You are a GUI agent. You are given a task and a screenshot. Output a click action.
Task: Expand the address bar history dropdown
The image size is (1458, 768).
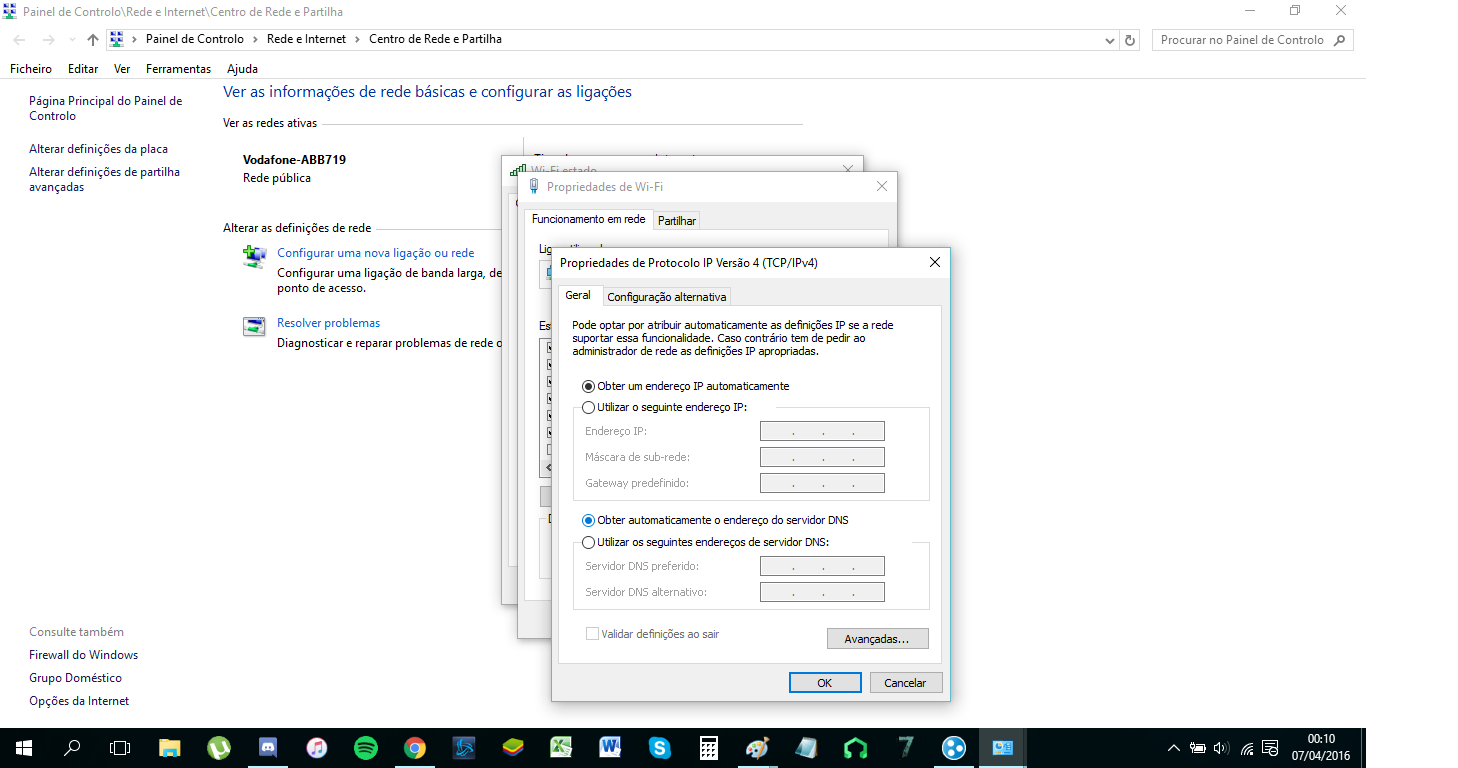(x=1109, y=40)
